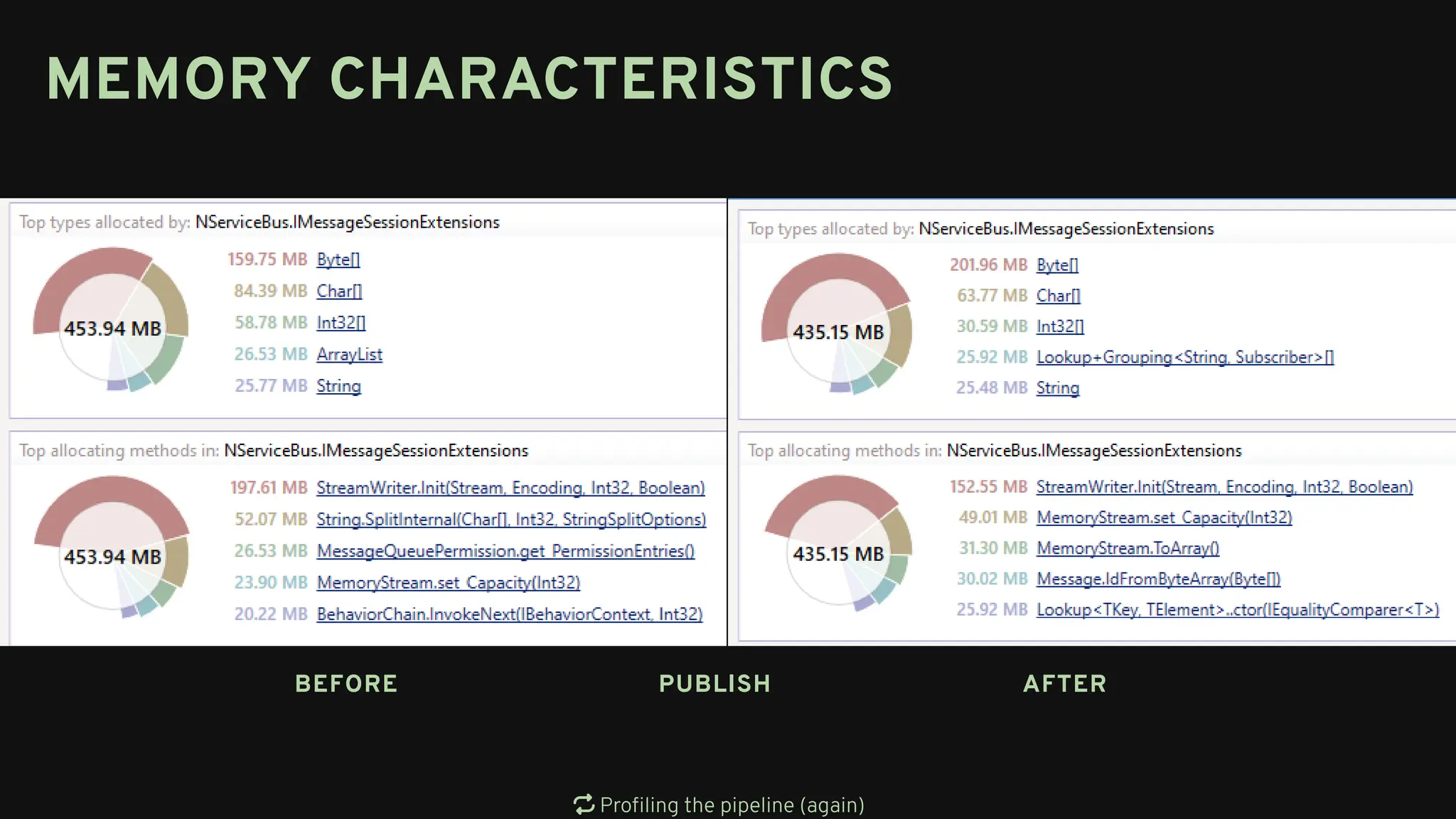The image size is (1456, 819).
Task: Open the Lookup<TKey, TElement>..ctor link
Action: [x=1238, y=610]
